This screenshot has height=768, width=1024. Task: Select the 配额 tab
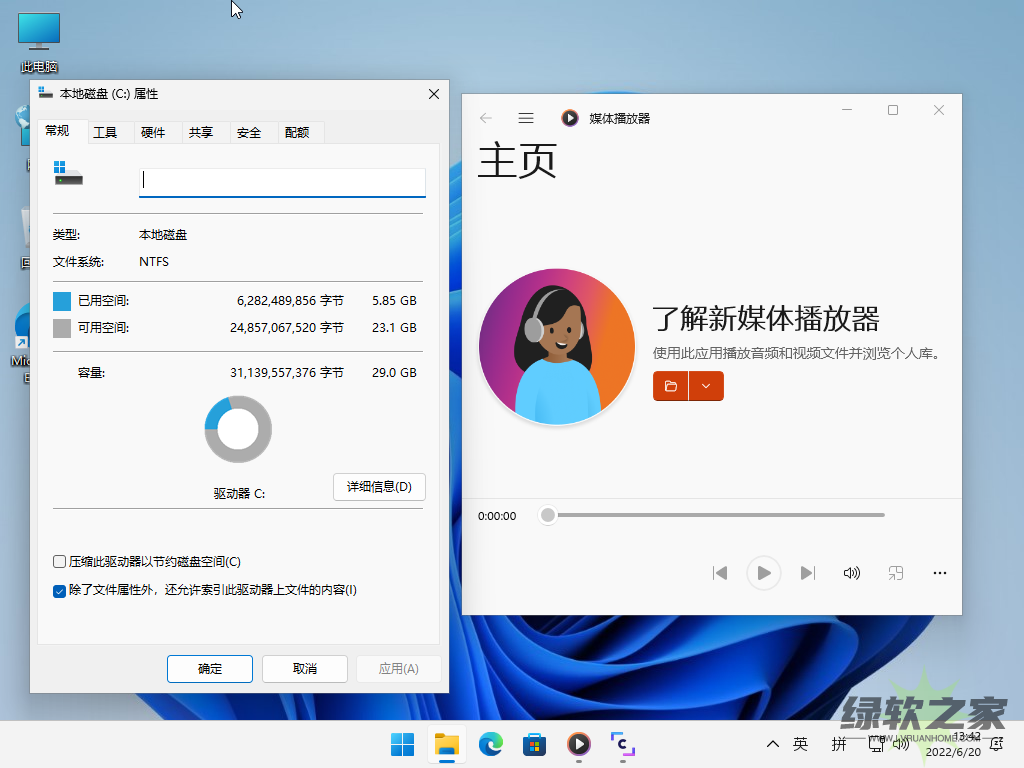point(297,132)
